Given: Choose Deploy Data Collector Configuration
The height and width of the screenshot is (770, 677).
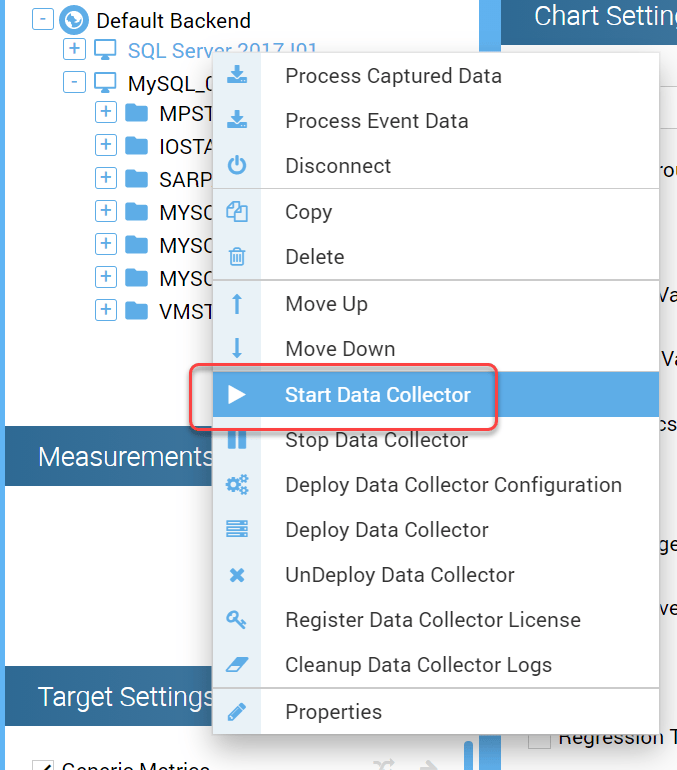Looking at the screenshot, I should (x=453, y=485).
